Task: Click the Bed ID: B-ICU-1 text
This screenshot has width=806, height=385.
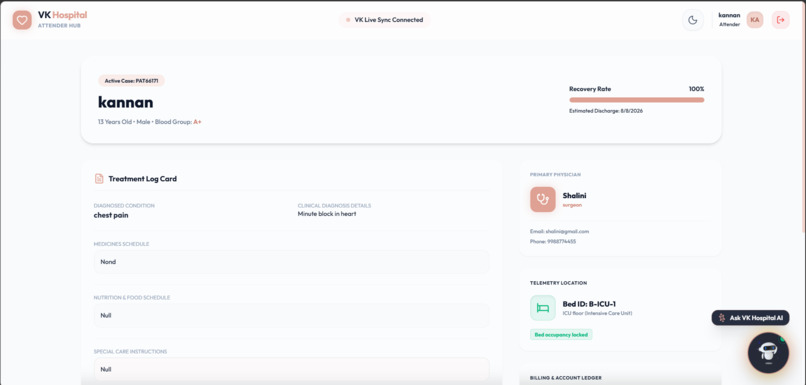Action: (589, 304)
